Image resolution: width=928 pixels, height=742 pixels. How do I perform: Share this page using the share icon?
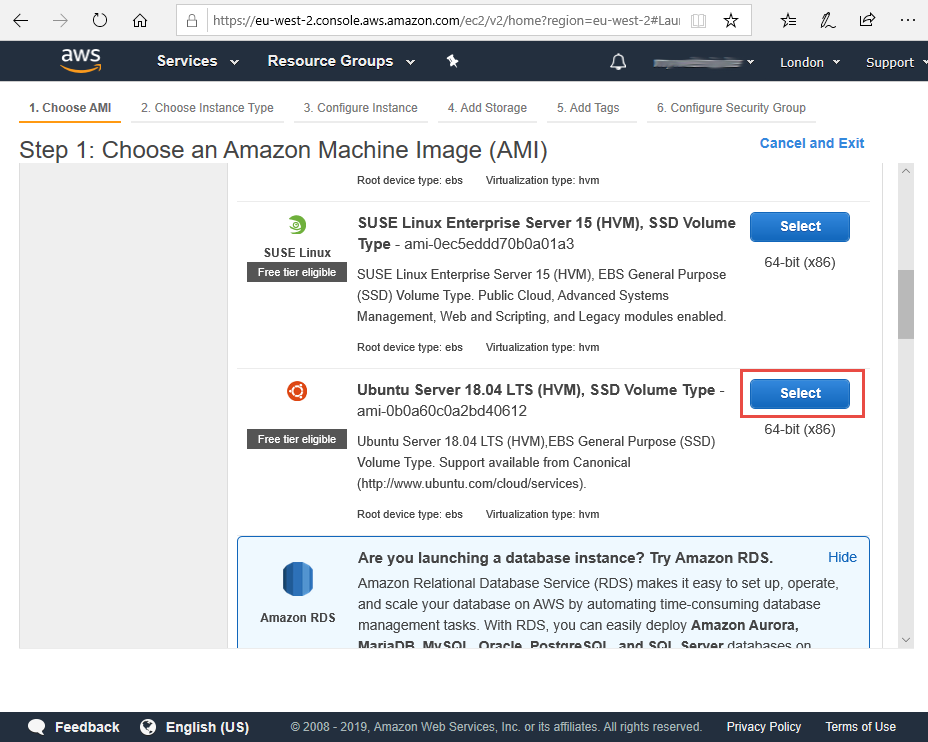point(867,21)
